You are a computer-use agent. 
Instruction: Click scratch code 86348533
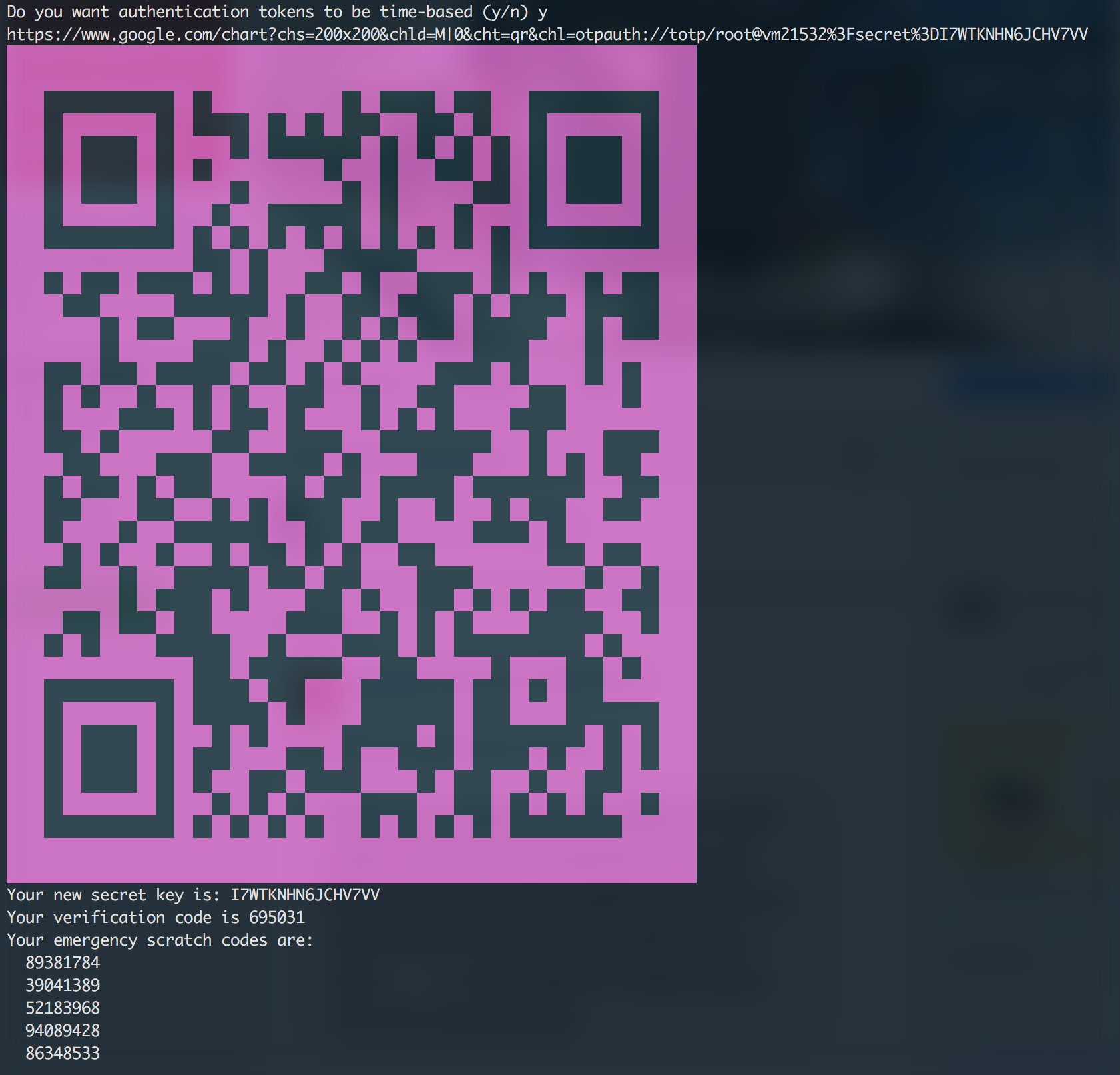click(x=63, y=1053)
